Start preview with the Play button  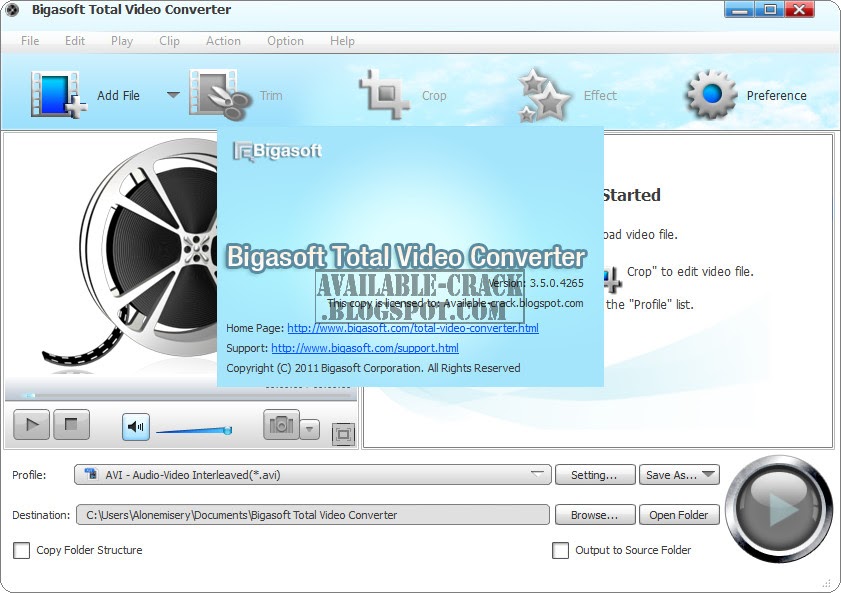point(32,425)
